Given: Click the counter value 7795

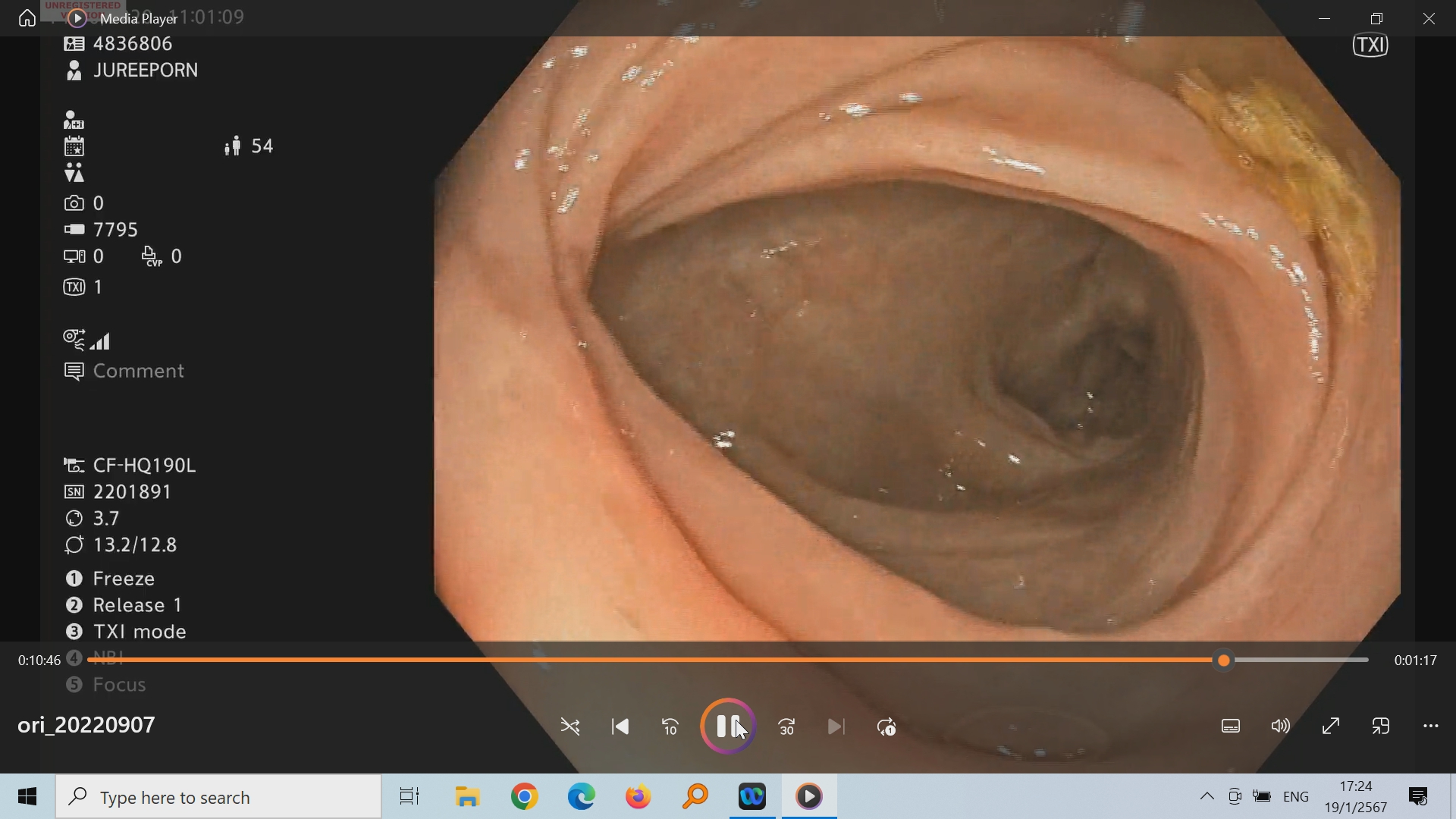Looking at the screenshot, I should [x=116, y=230].
